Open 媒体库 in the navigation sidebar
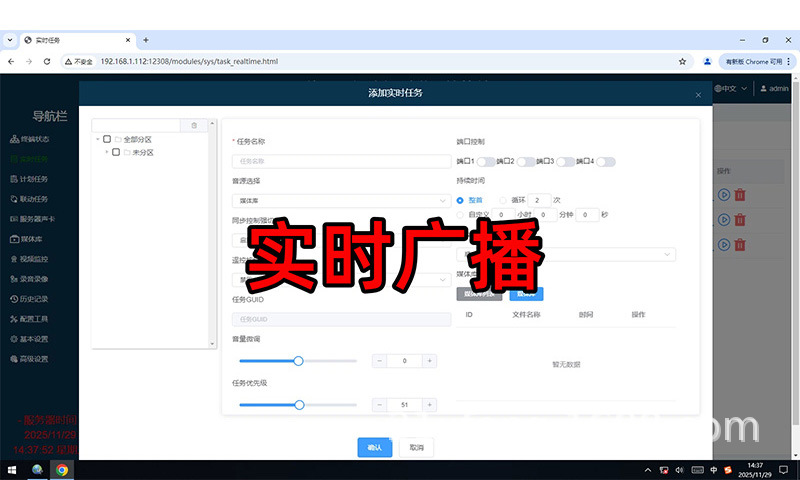Screen dimensions: 800x480 (x=27, y=239)
